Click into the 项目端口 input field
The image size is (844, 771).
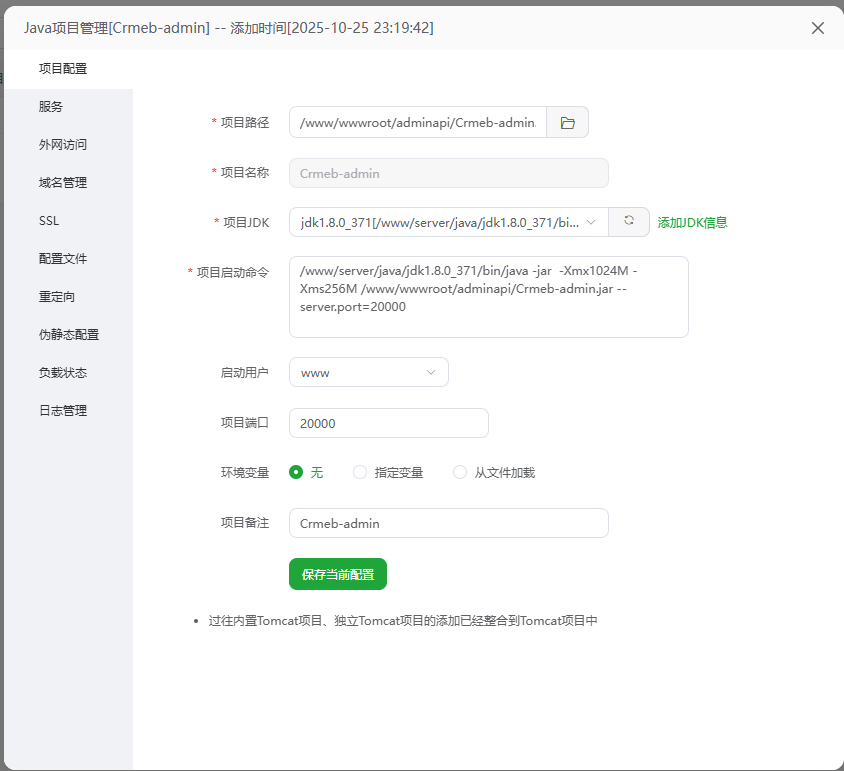click(388, 423)
